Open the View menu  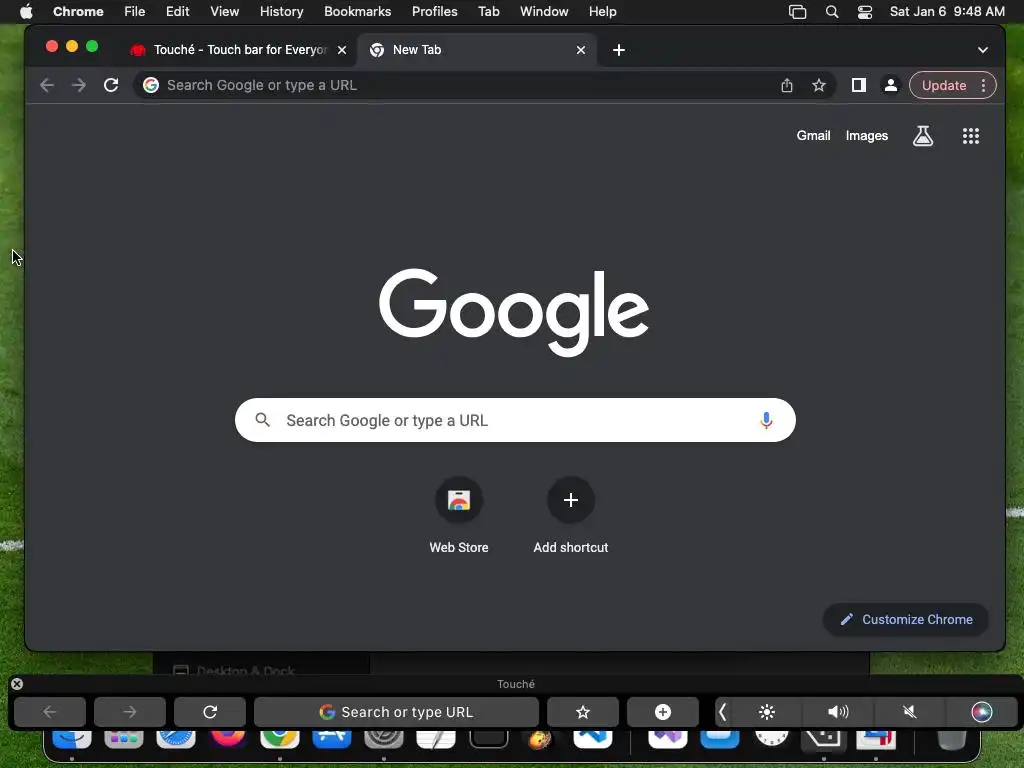pos(225,12)
